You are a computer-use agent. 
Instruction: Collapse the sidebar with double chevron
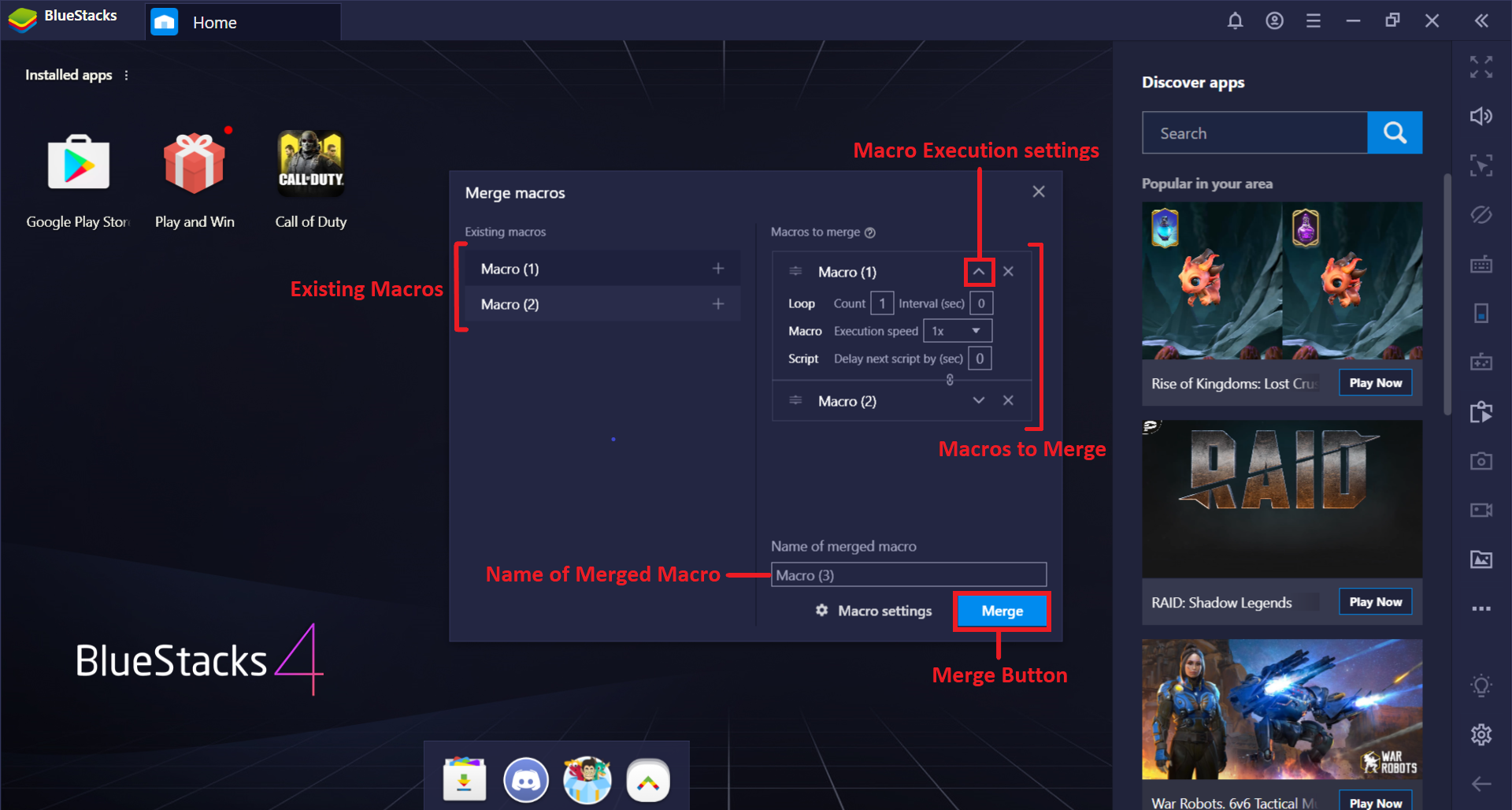(1481, 20)
